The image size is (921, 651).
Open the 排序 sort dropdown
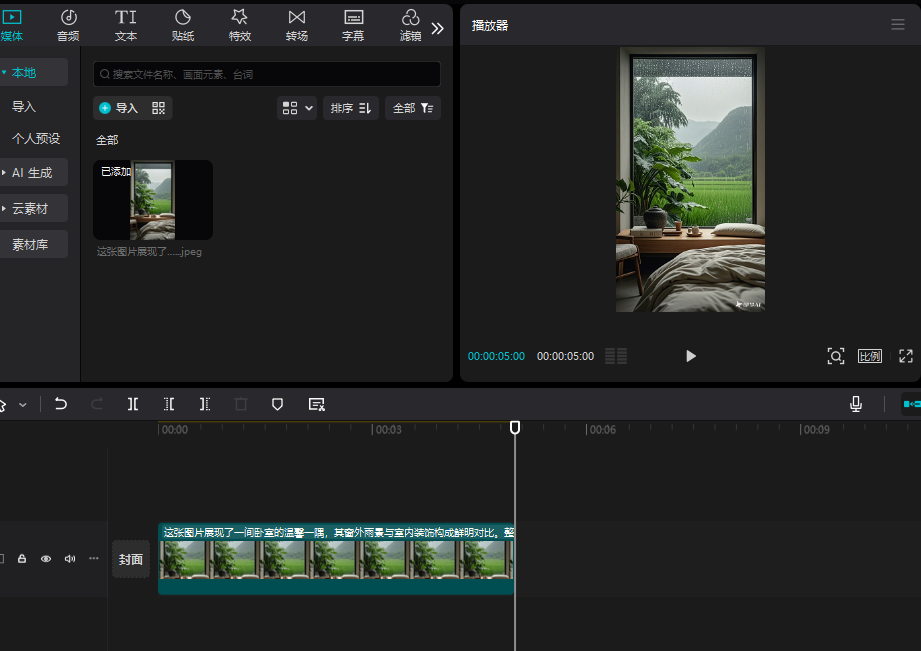tap(351, 108)
